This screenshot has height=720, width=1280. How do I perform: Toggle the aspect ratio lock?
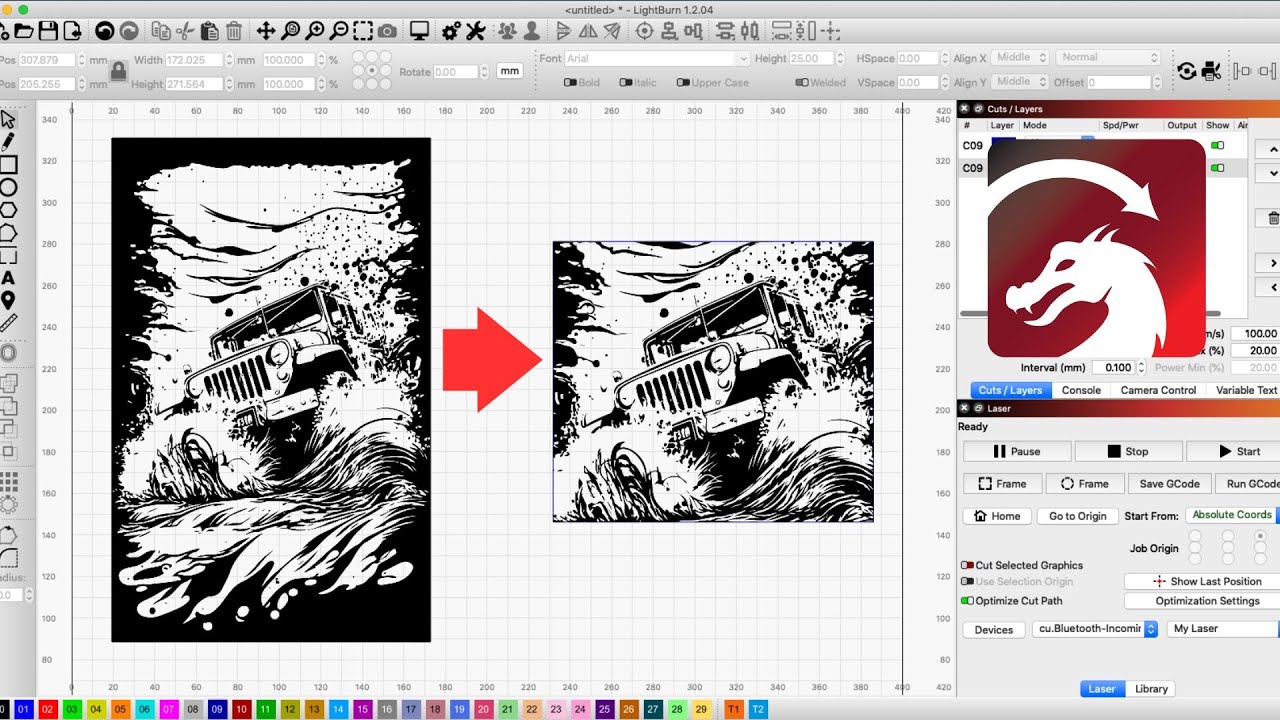(118, 71)
